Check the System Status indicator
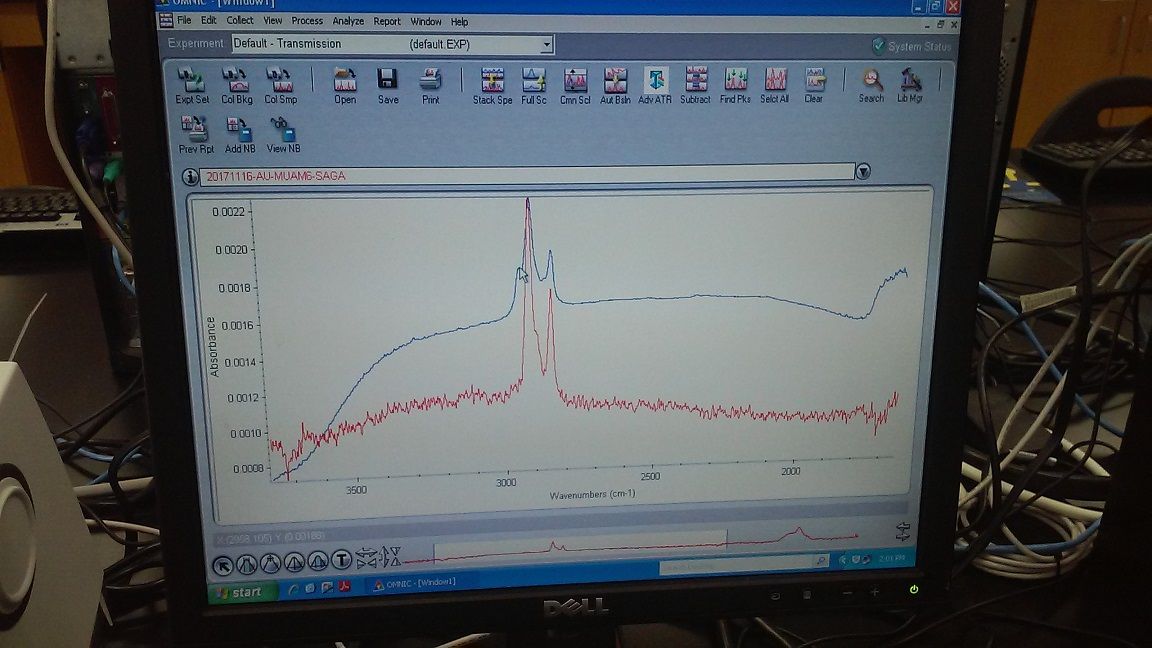Viewport: 1152px width, 648px height. [x=911, y=46]
